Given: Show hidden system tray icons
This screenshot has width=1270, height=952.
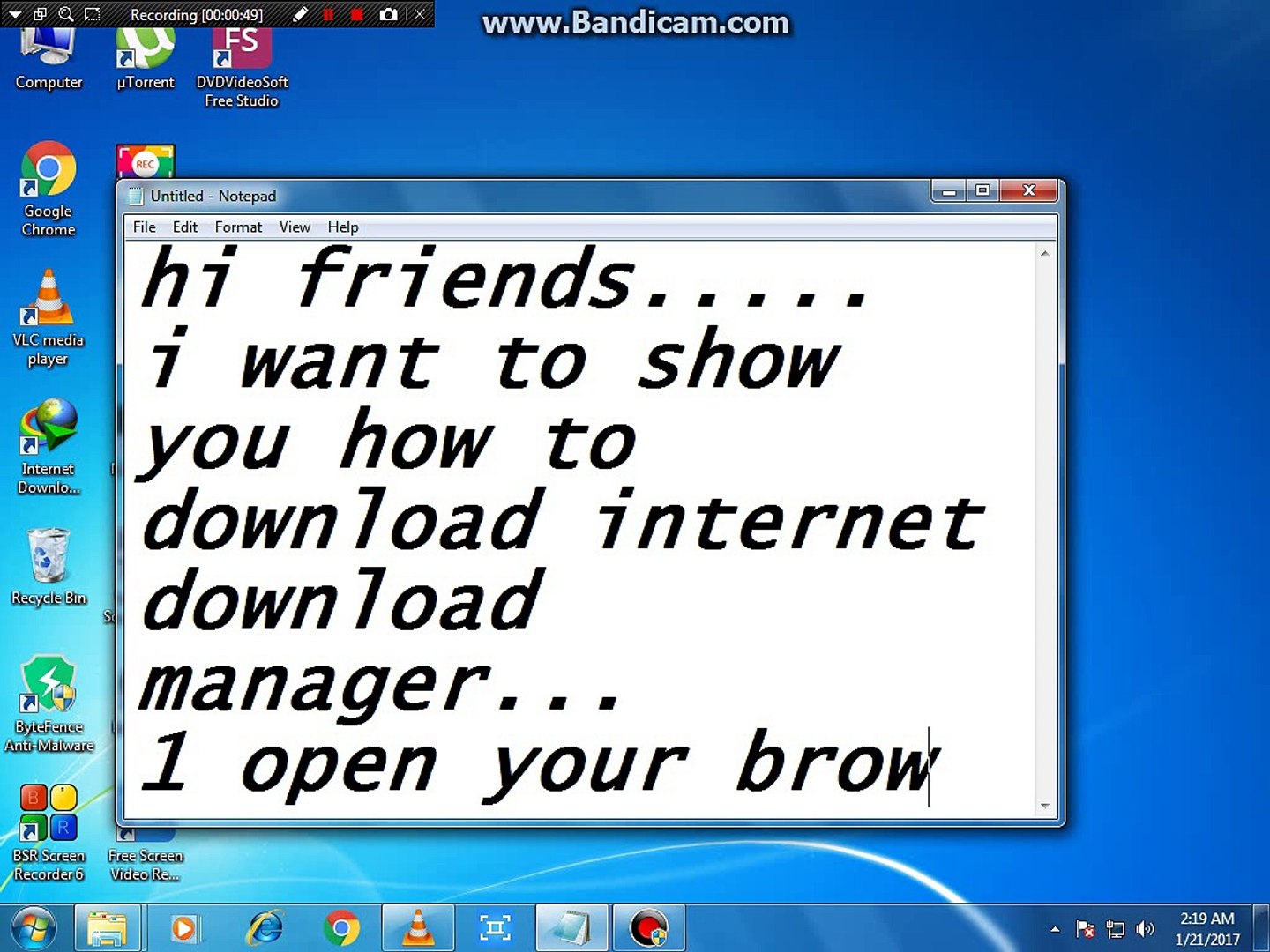Looking at the screenshot, I should tap(1055, 929).
